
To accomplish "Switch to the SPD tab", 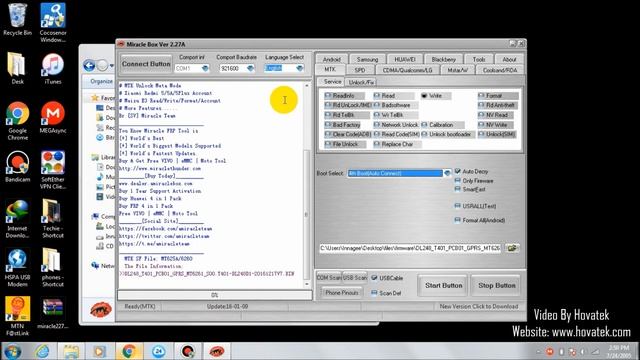I will 360,70.
